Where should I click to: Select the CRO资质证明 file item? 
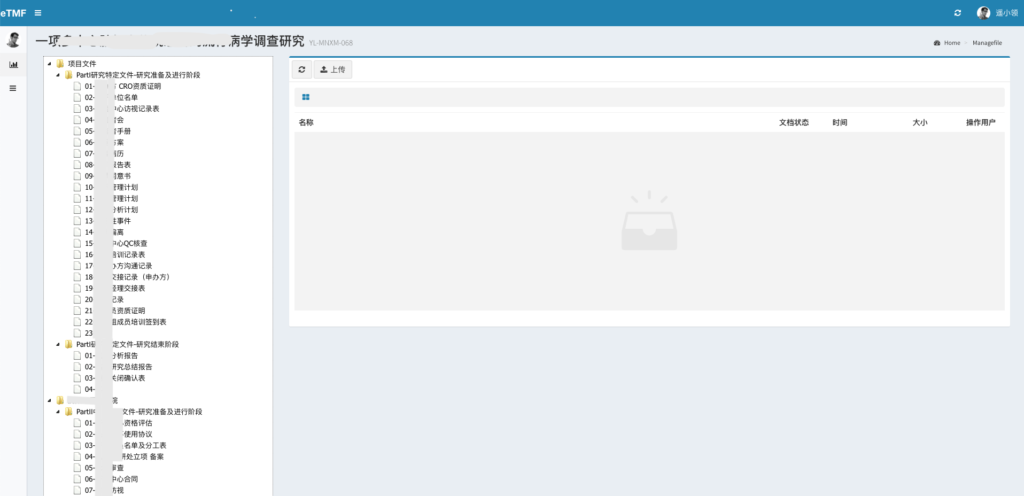139,87
